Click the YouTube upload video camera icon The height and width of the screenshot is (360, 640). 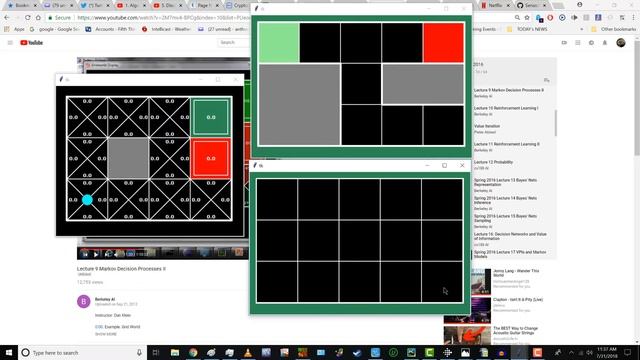pos(564,42)
